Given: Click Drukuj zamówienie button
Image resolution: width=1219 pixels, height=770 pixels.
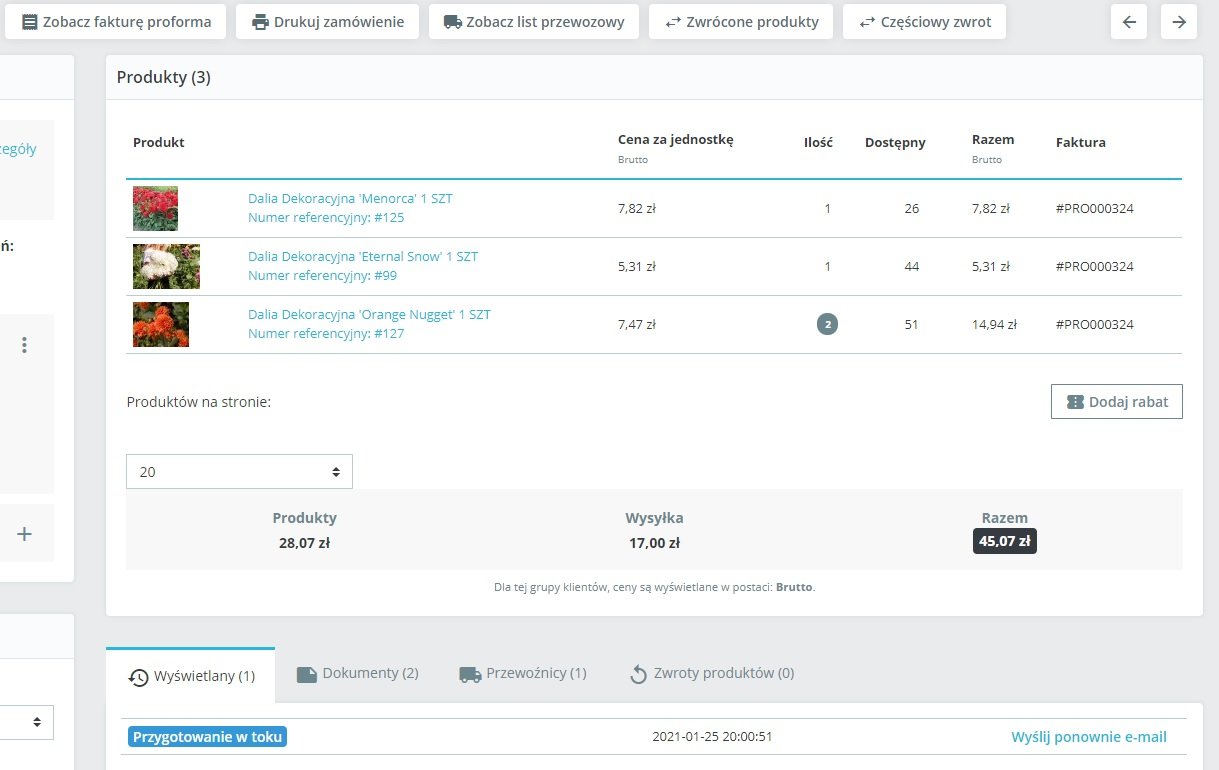Looking at the screenshot, I should click(327, 21).
